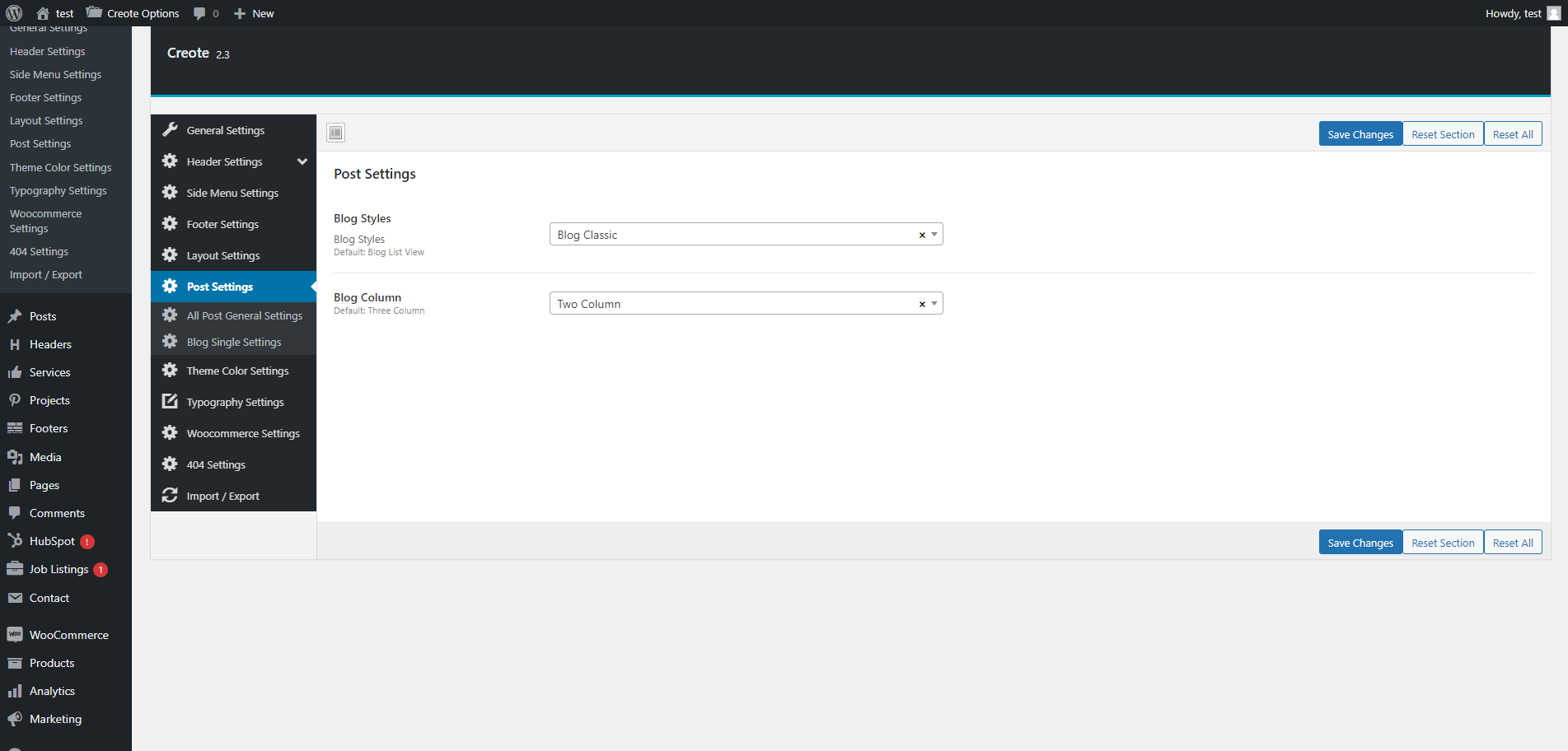This screenshot has height=751, width=1568.
Task: Click the top Save Changes button
Action: [1360, 134]
